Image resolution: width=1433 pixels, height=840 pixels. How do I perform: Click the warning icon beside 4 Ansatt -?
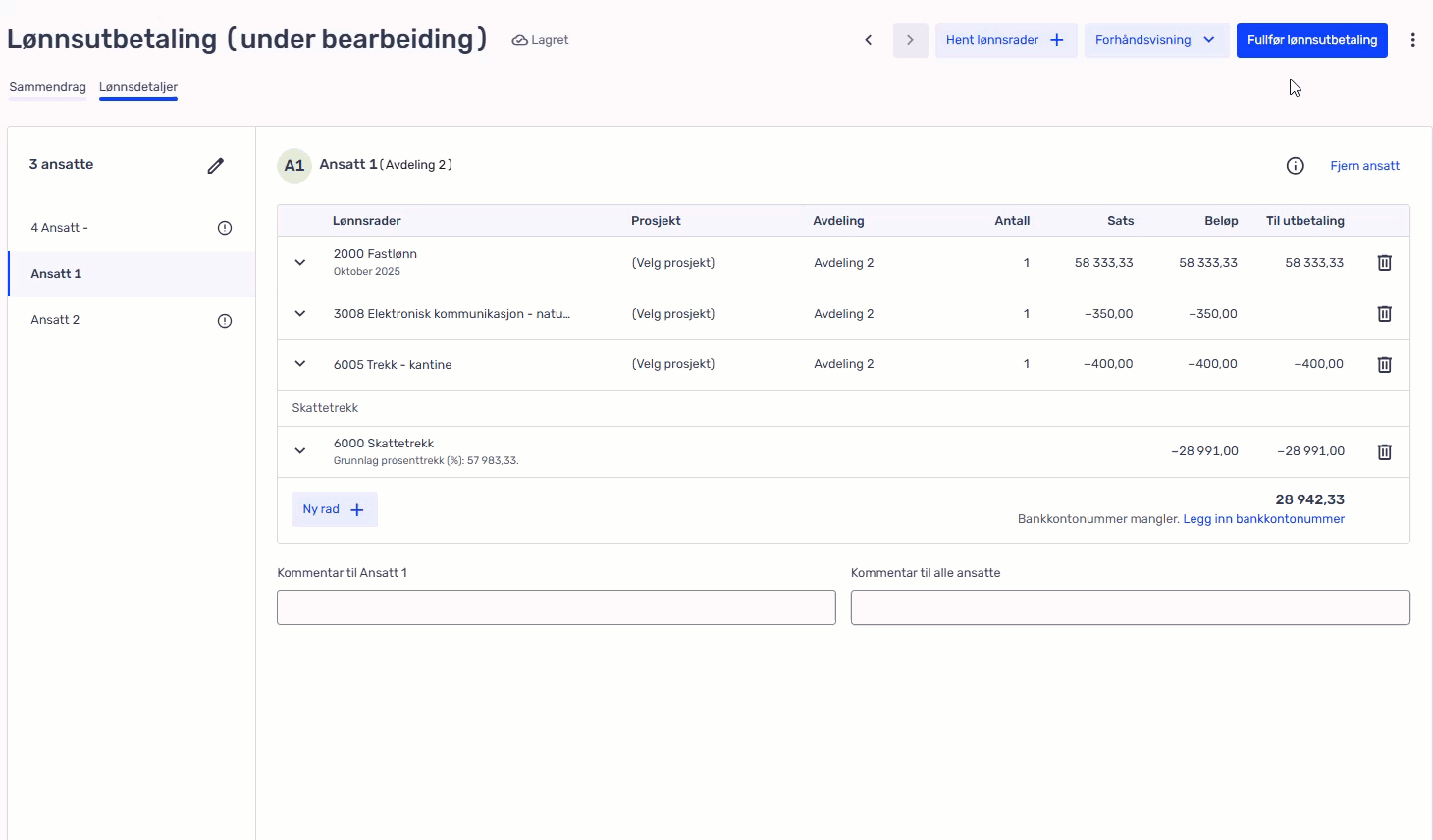[x=225, y=228]
